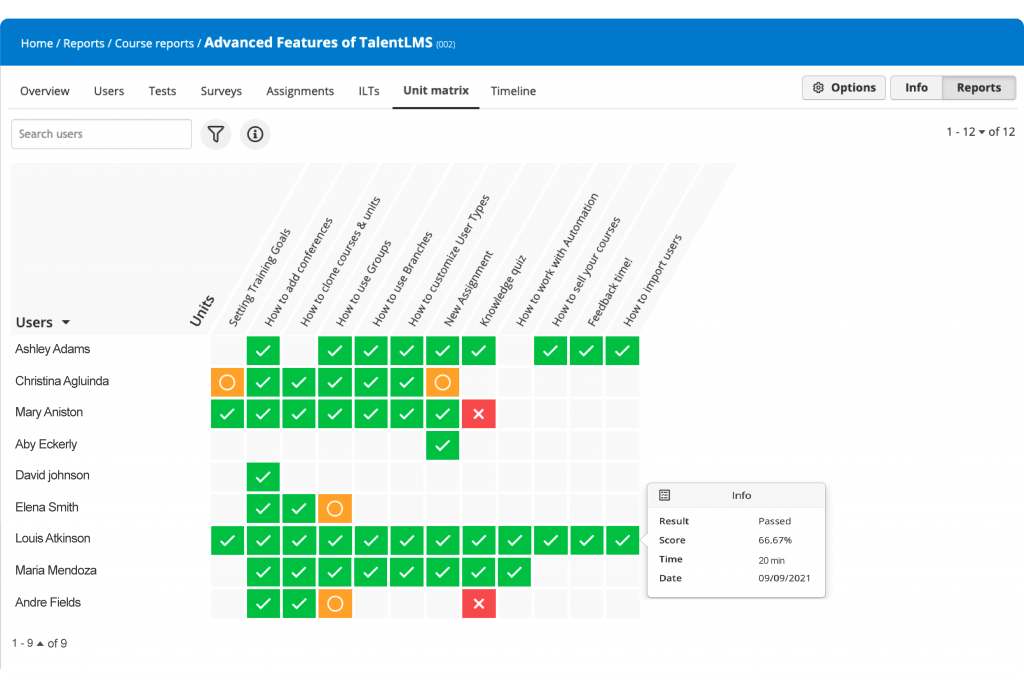This screenshot has width=1024, height=683.
Task: Click Christina Agluinda's orange in-progress circle
Action: click(x=227, y=381)
